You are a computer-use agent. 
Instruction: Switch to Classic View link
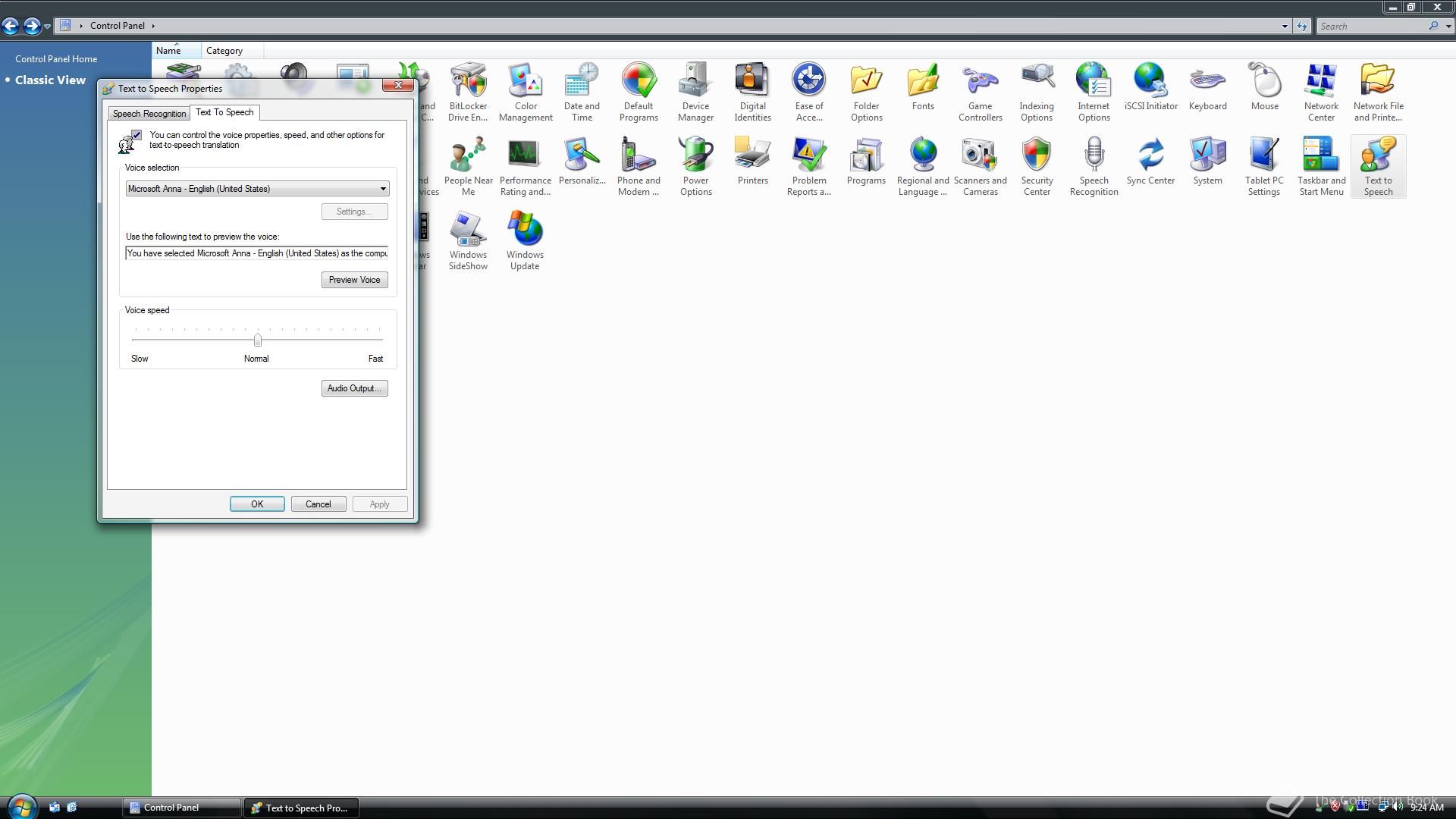click(50, 80)
